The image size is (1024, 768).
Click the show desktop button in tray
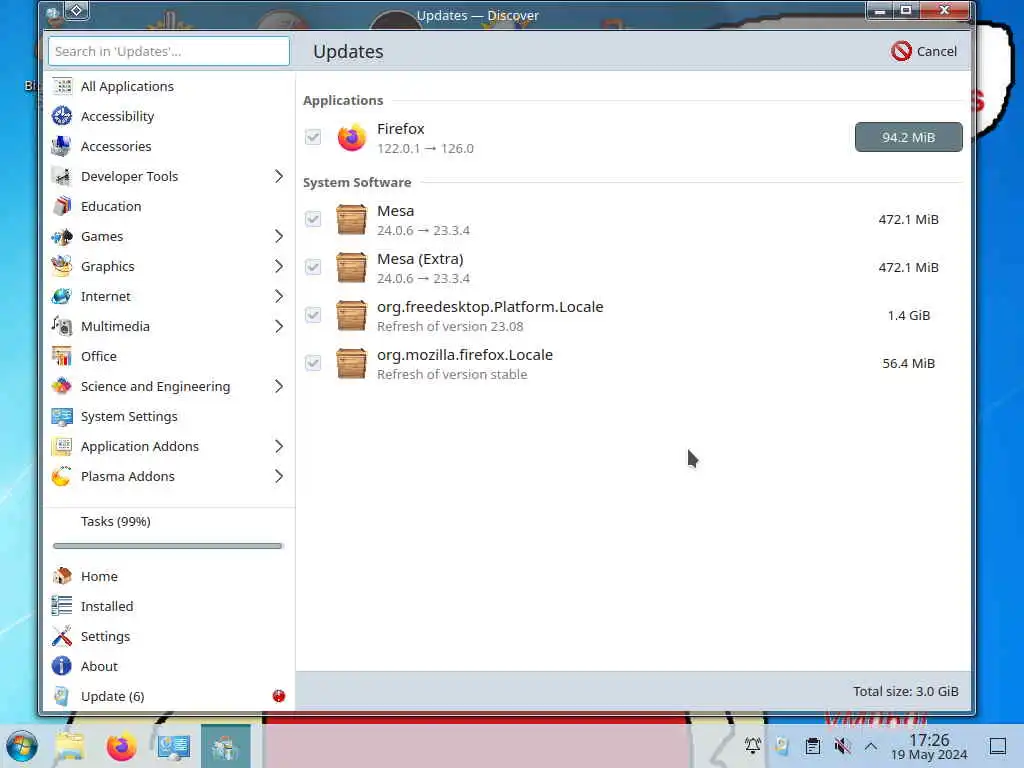tap(998, 746)
